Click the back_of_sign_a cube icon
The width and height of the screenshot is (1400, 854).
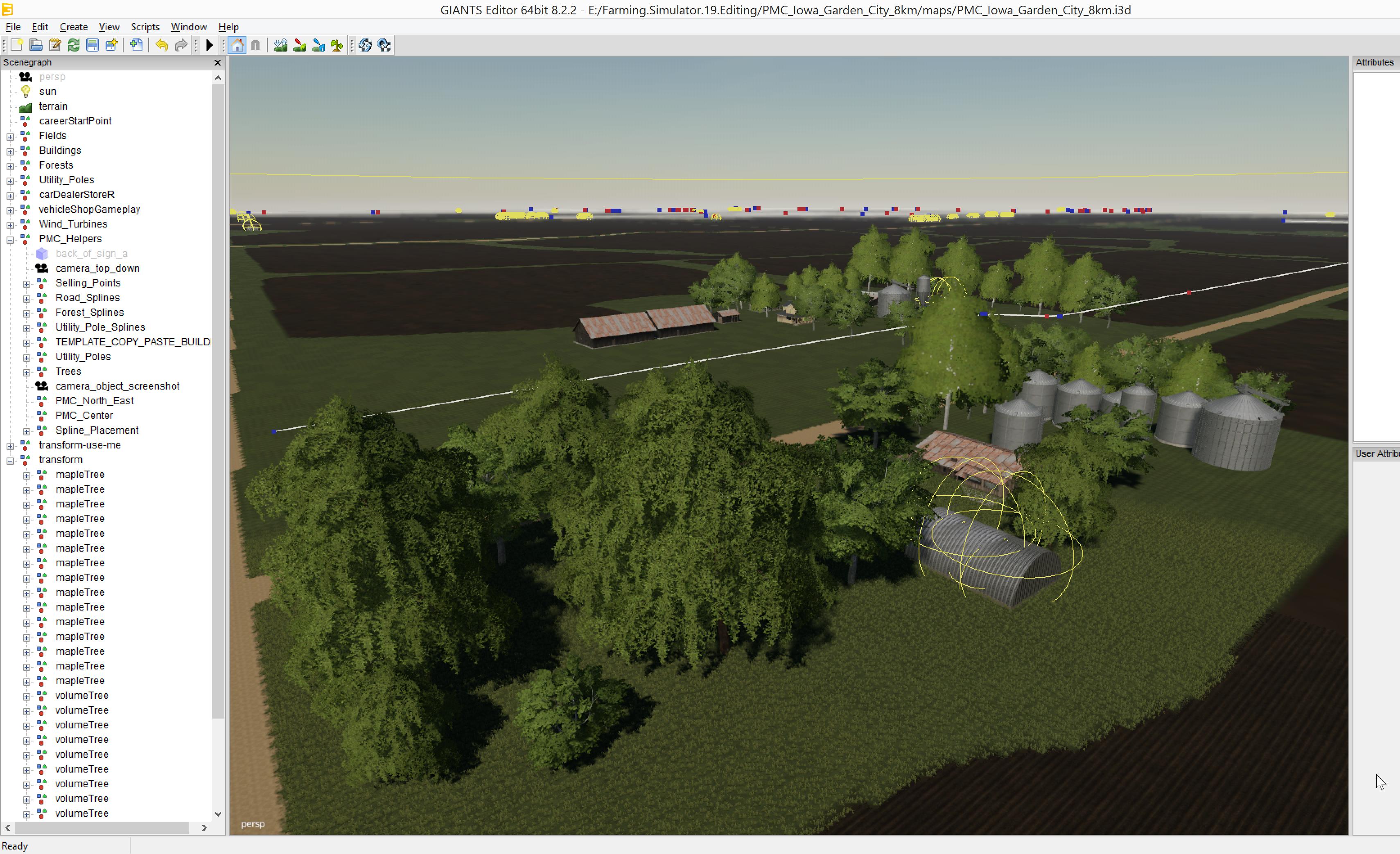(x=42, y=254)
